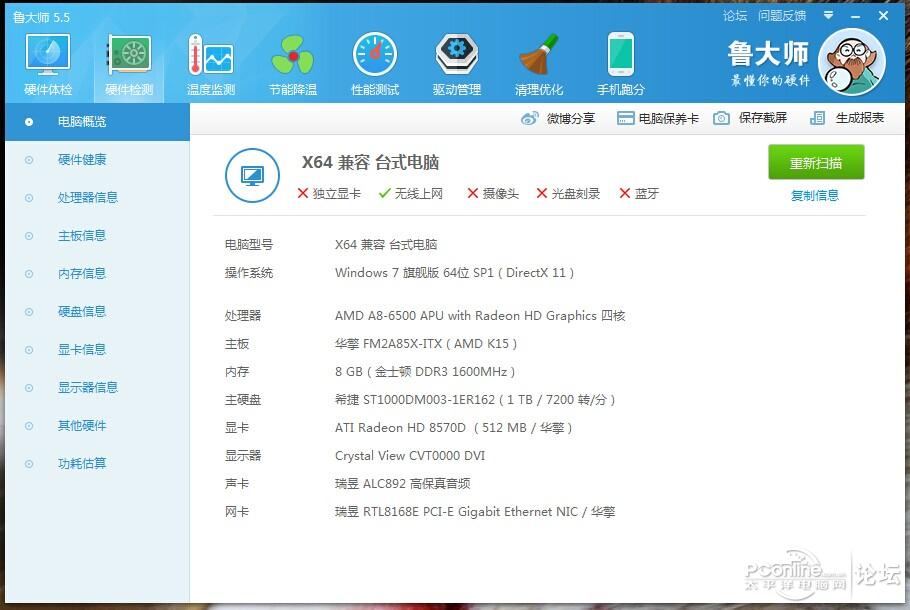Click '8 GB ( 金士顿 DDR3 1600MHz )' value

(425, 371)
